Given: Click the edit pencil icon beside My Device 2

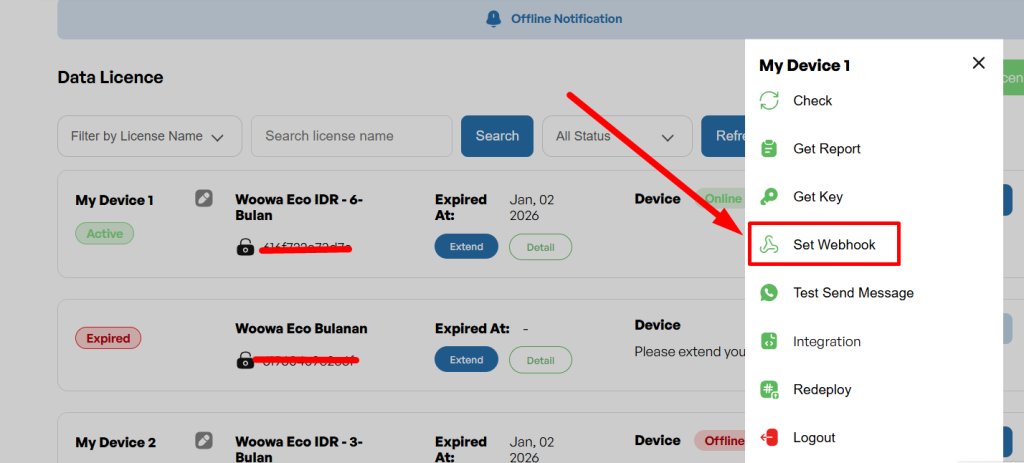Looking at the screenshot, I should point(204,440).
